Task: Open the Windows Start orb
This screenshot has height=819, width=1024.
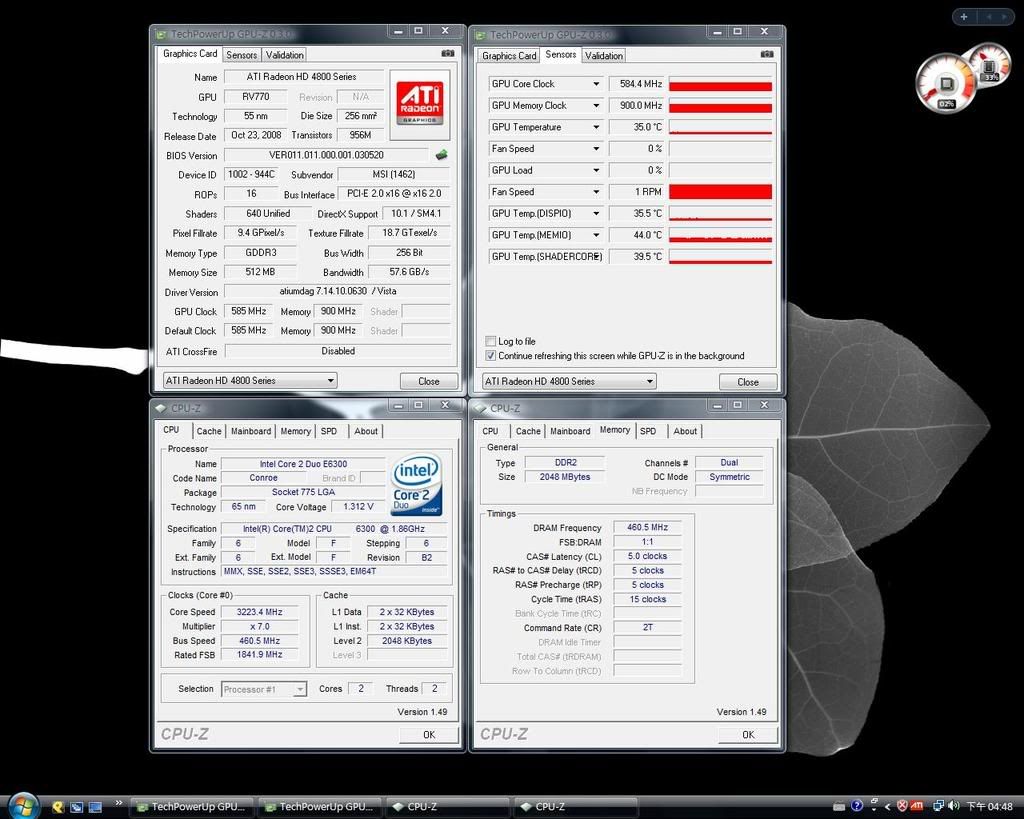Action: point(23,807)
